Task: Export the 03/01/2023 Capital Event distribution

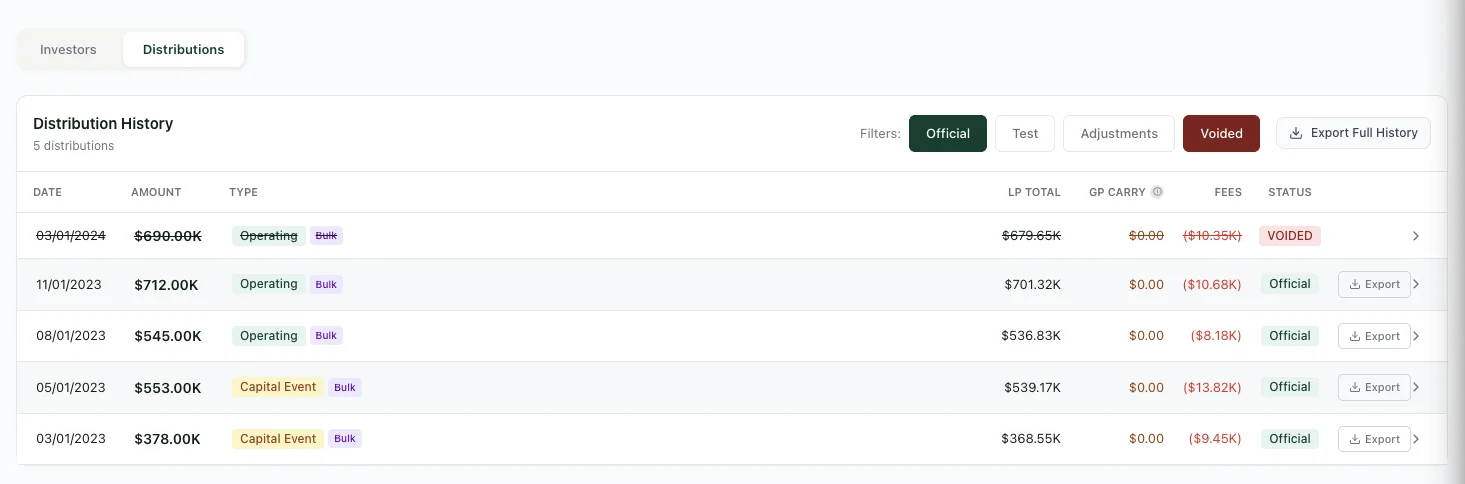Action: tap(1374, 439)
